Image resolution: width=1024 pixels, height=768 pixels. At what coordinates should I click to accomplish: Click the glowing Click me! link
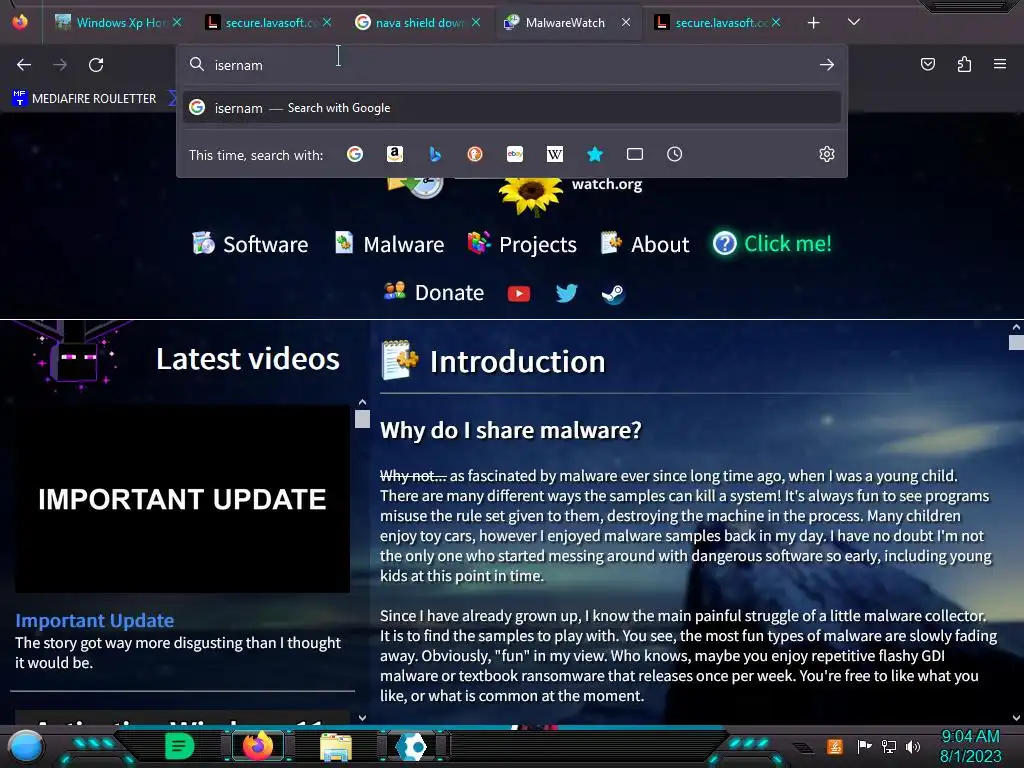coord(772,244)
